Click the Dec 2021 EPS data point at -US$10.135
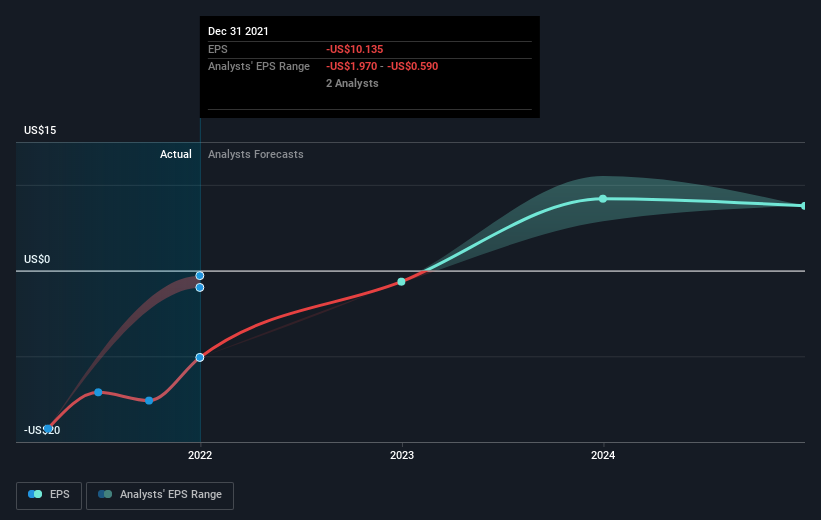This screenshot has height=520, width=821. click(199, 358)
